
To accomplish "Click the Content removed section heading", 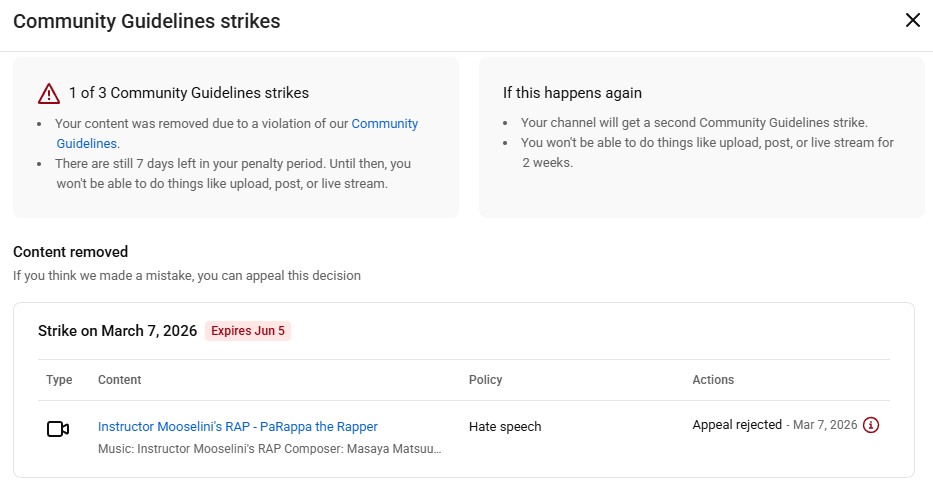I will click(70, 252).
